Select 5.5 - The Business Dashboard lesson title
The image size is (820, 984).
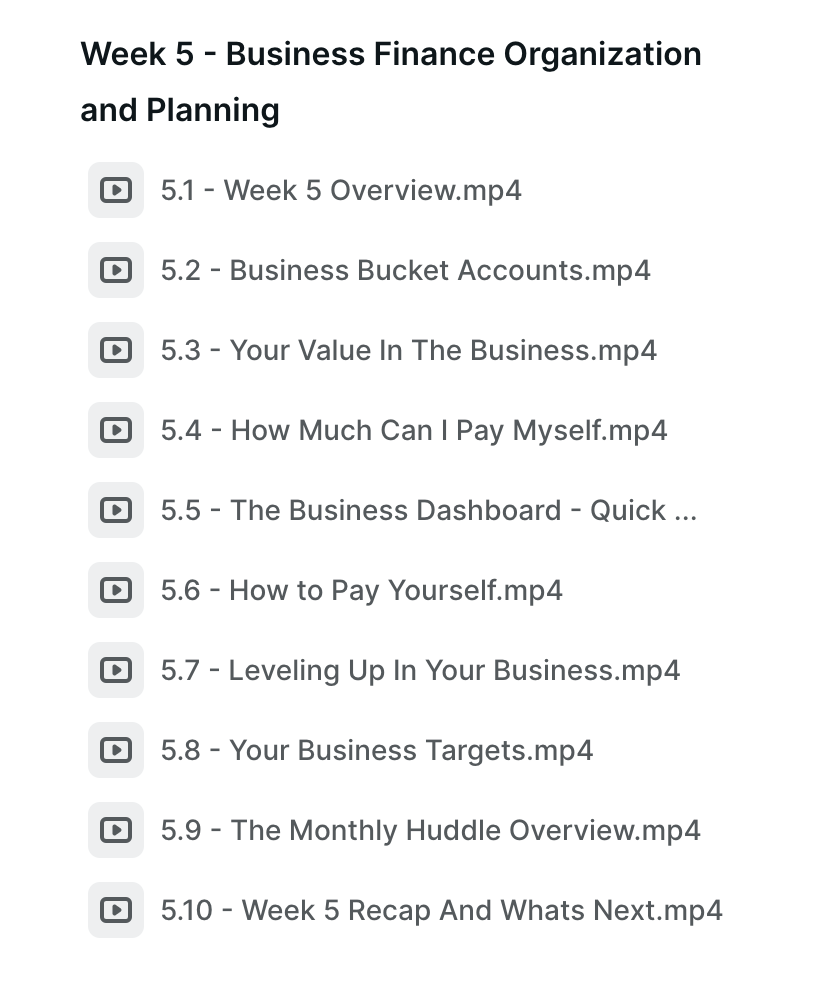[x=428, y=510]
